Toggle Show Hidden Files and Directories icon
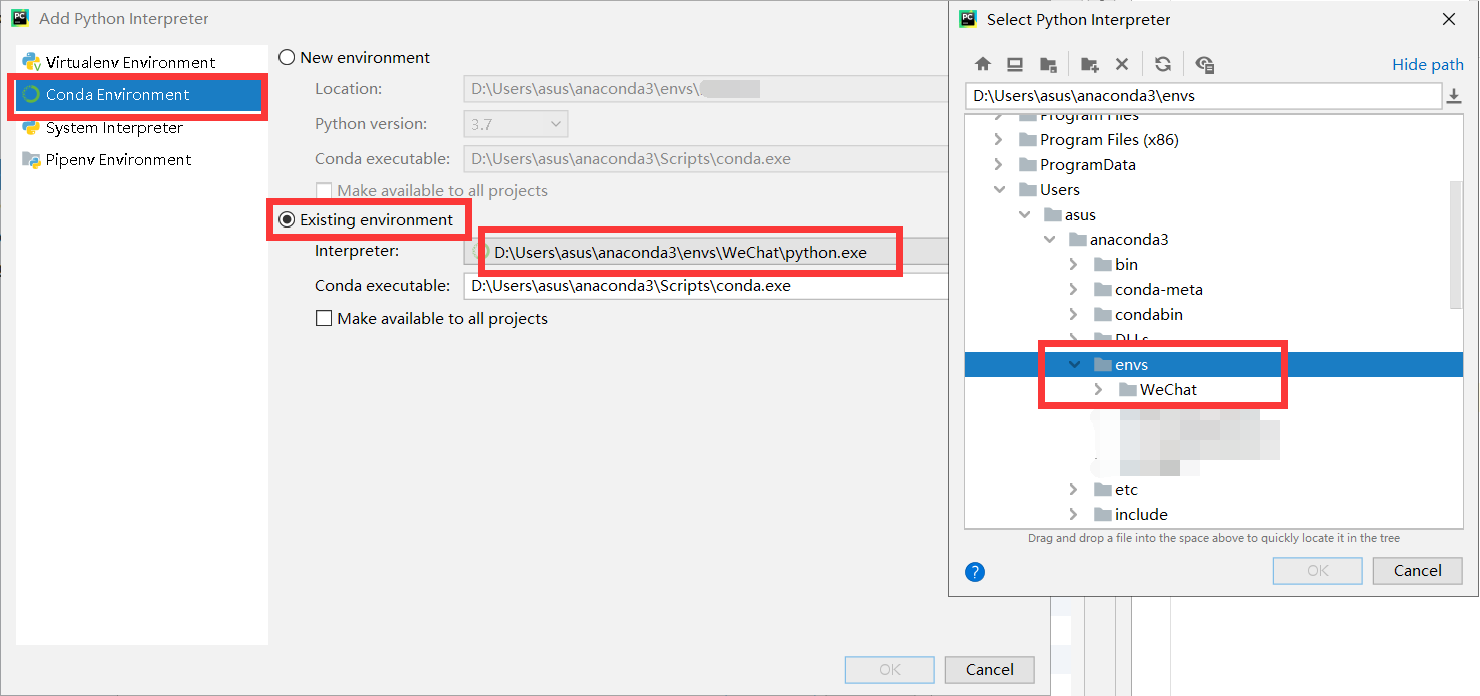 [1204, 63]
